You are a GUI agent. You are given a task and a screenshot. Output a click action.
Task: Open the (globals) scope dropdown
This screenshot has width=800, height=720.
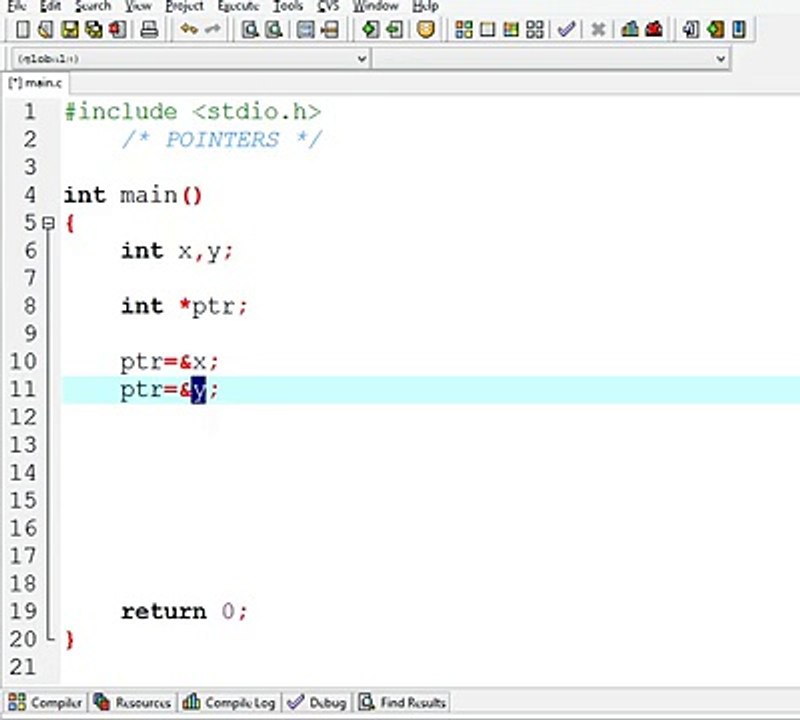pos(190,59)
